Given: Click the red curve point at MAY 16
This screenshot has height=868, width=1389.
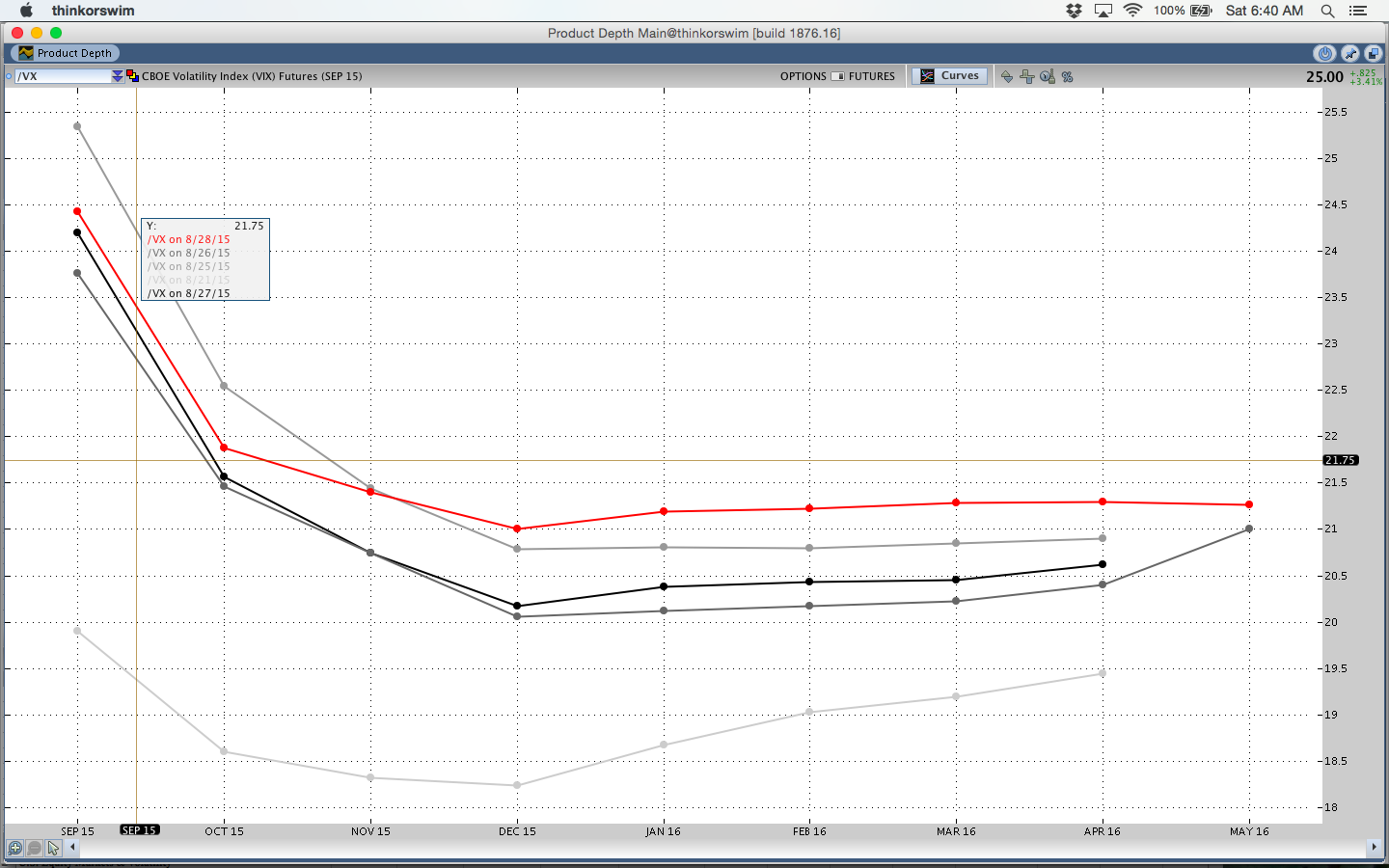Looking at the screenshot, I should click(1249, 504).
